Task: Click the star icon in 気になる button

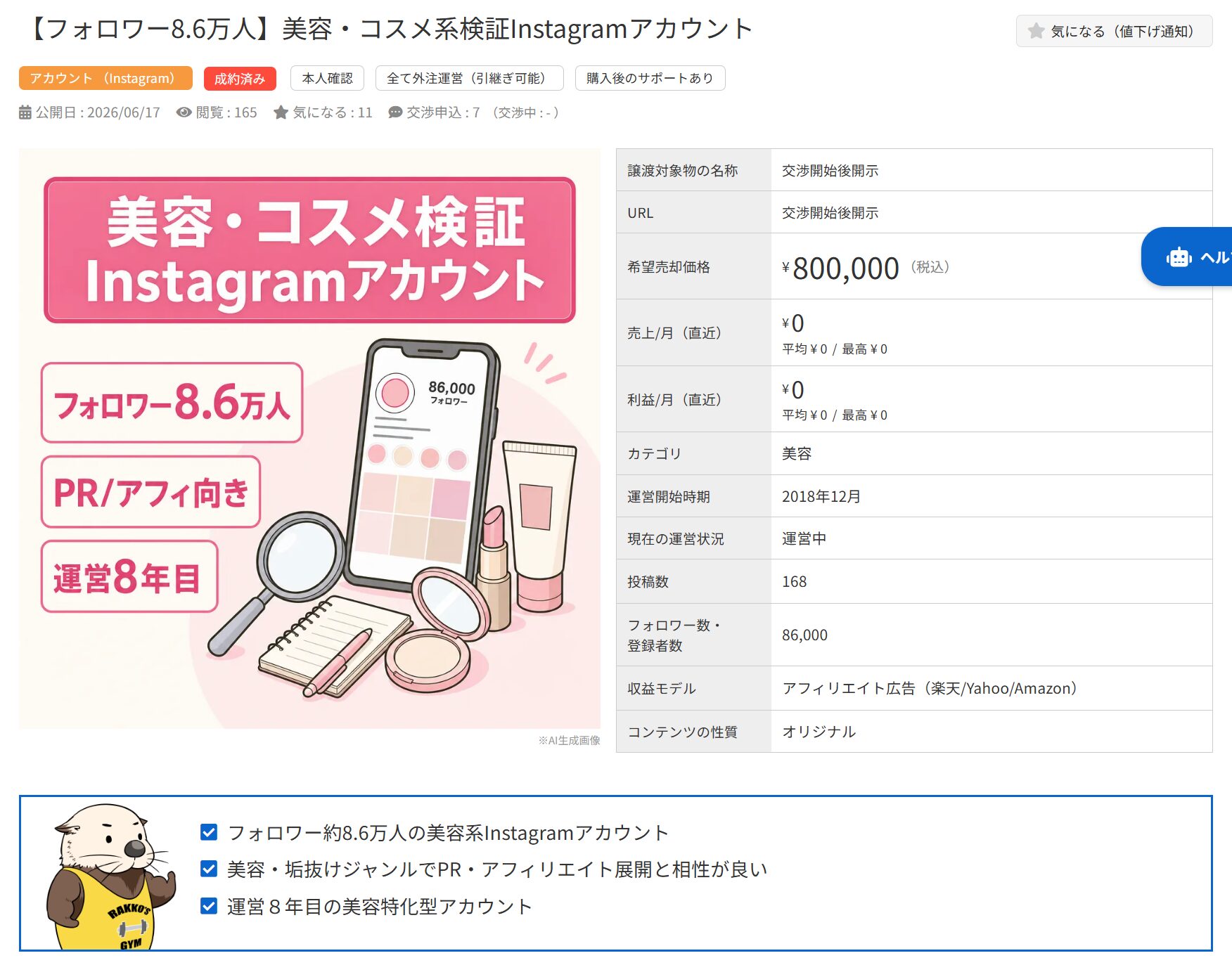Action: coord(1036,31)
